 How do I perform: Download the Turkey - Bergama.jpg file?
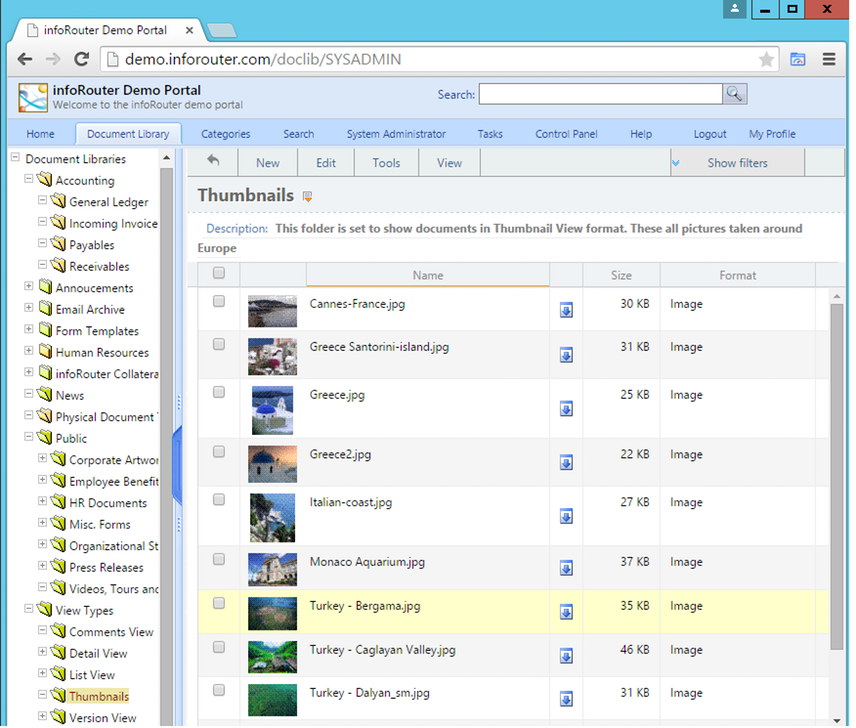pos(566,615)
